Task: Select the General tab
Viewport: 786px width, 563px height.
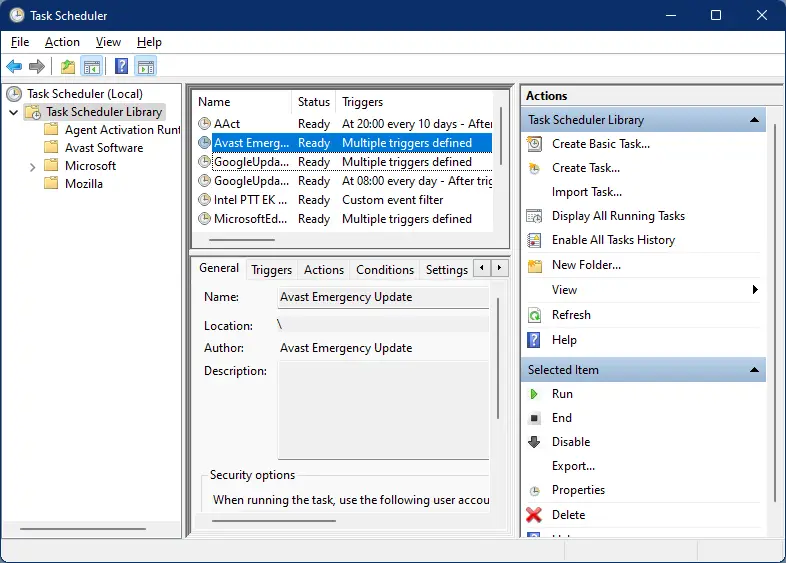Action: point(219,268)
